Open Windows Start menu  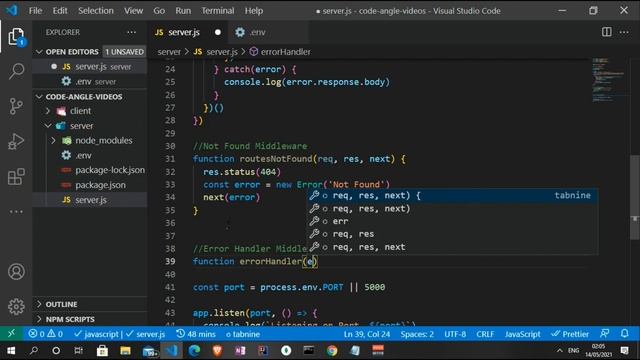(11, 350)
